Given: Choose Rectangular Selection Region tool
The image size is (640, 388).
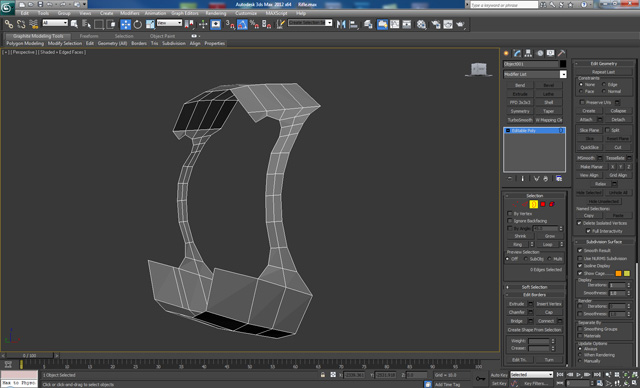Looking at the screenshot, I should (x=99, y=24).
